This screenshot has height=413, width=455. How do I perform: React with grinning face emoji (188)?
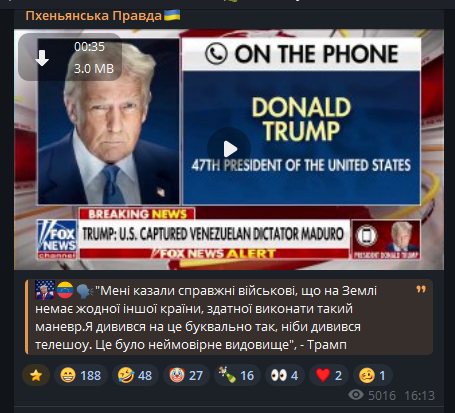point(81,375)
